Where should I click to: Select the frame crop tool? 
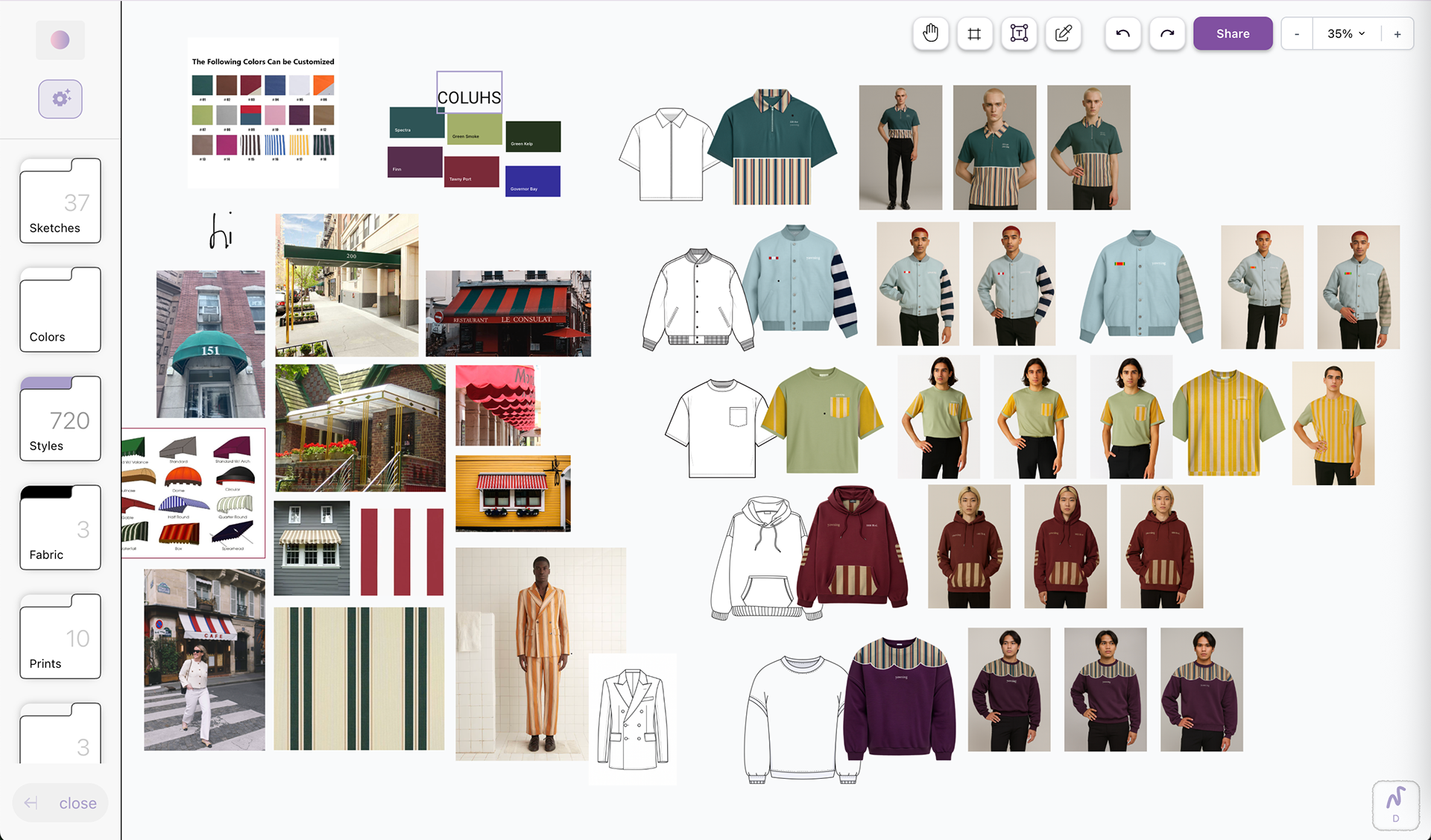(x=974, y=34)
